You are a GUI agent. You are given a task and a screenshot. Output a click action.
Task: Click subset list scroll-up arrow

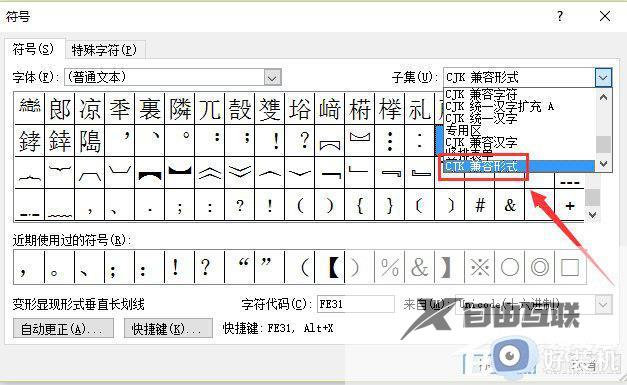(x=603, y=97)
